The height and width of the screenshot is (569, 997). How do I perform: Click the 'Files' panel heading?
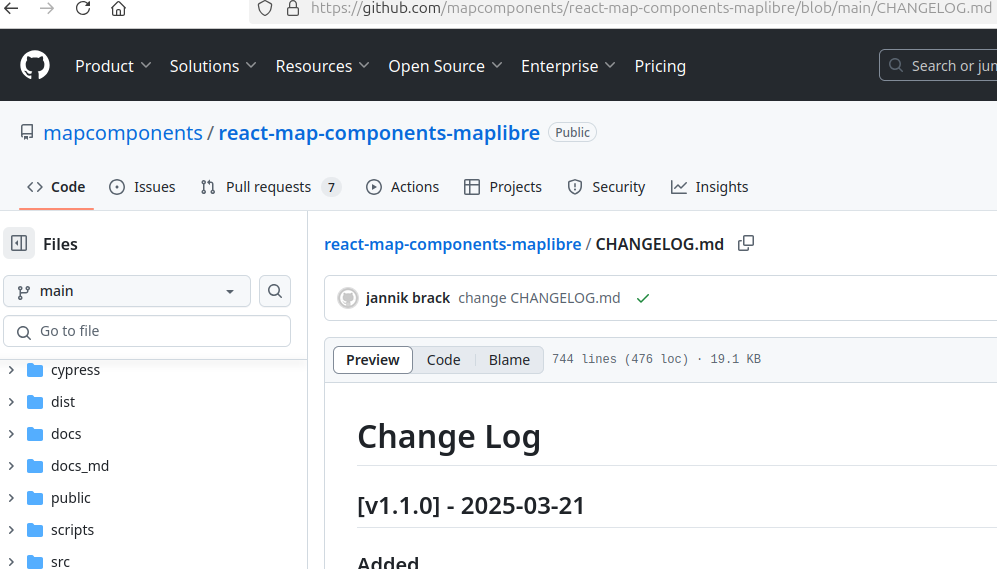[x=60, y=244]
